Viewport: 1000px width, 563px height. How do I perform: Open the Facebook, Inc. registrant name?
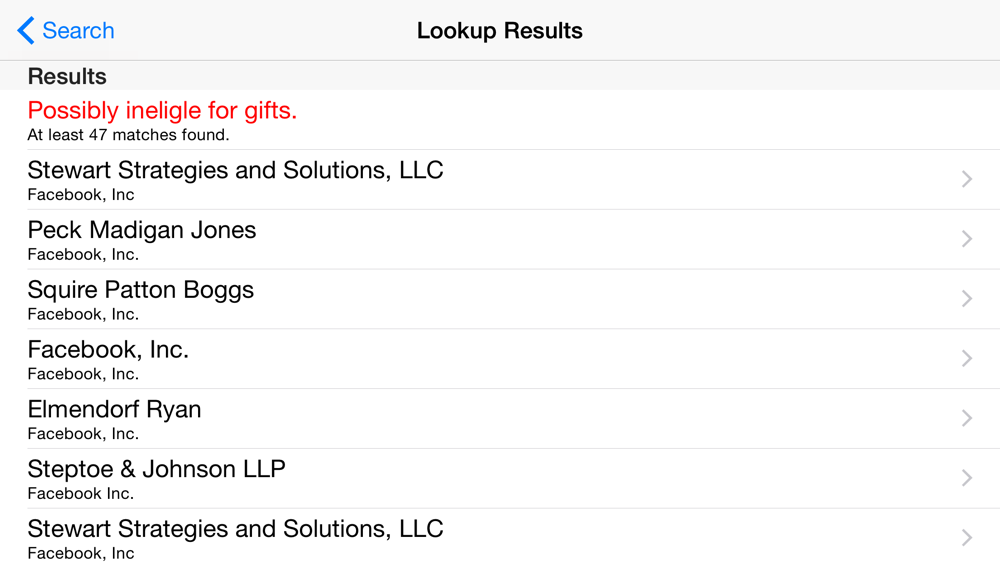pos(108,350)
